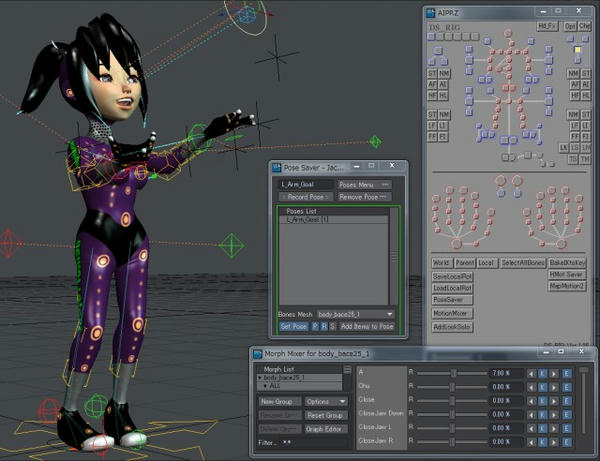The width and height of the screenshot is (600, 461).
Task: Click the Graph Editor button
Action: pos(326,429)
